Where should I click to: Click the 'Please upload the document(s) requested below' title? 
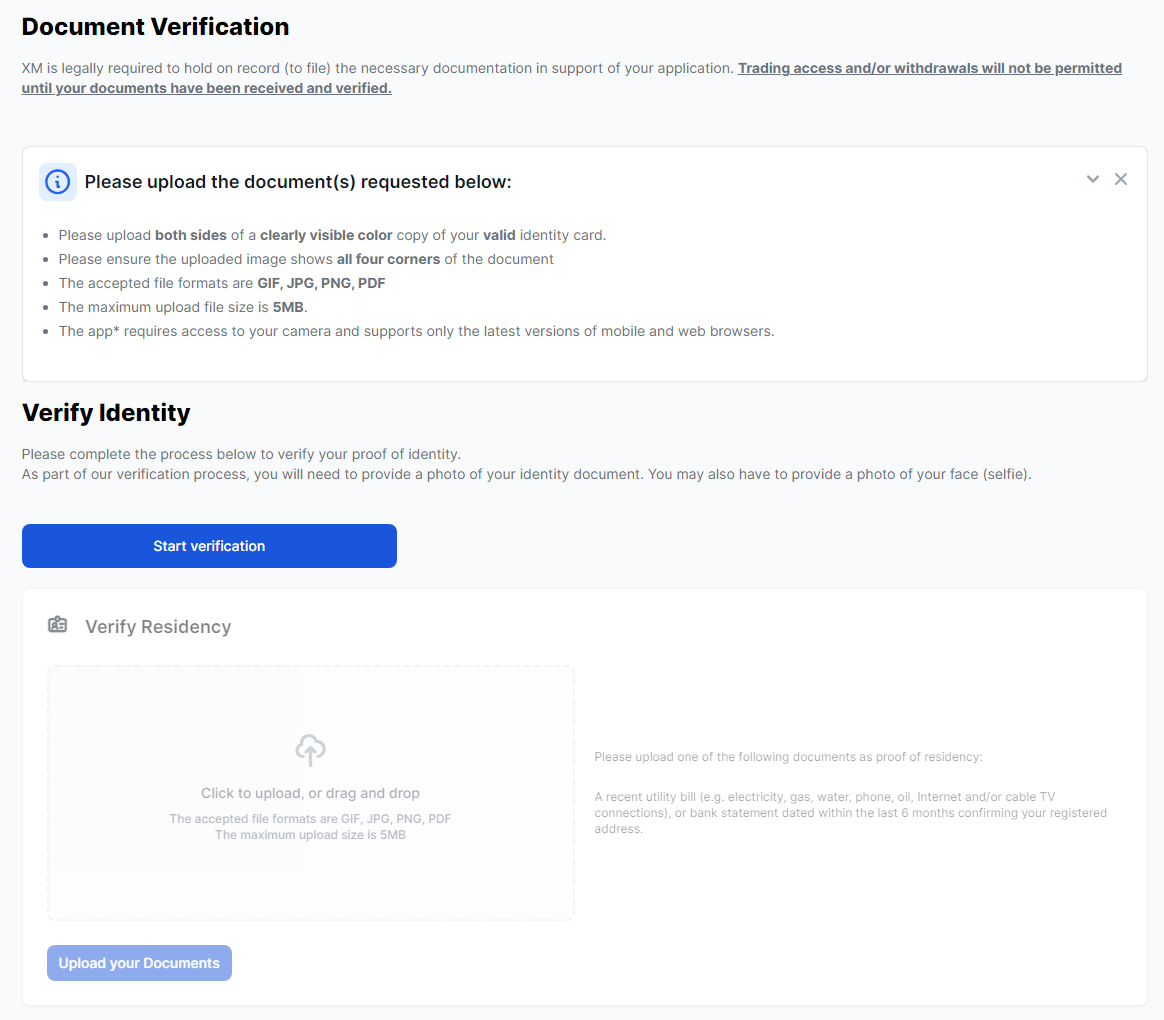pyautogui.click(x=298, y=182)
